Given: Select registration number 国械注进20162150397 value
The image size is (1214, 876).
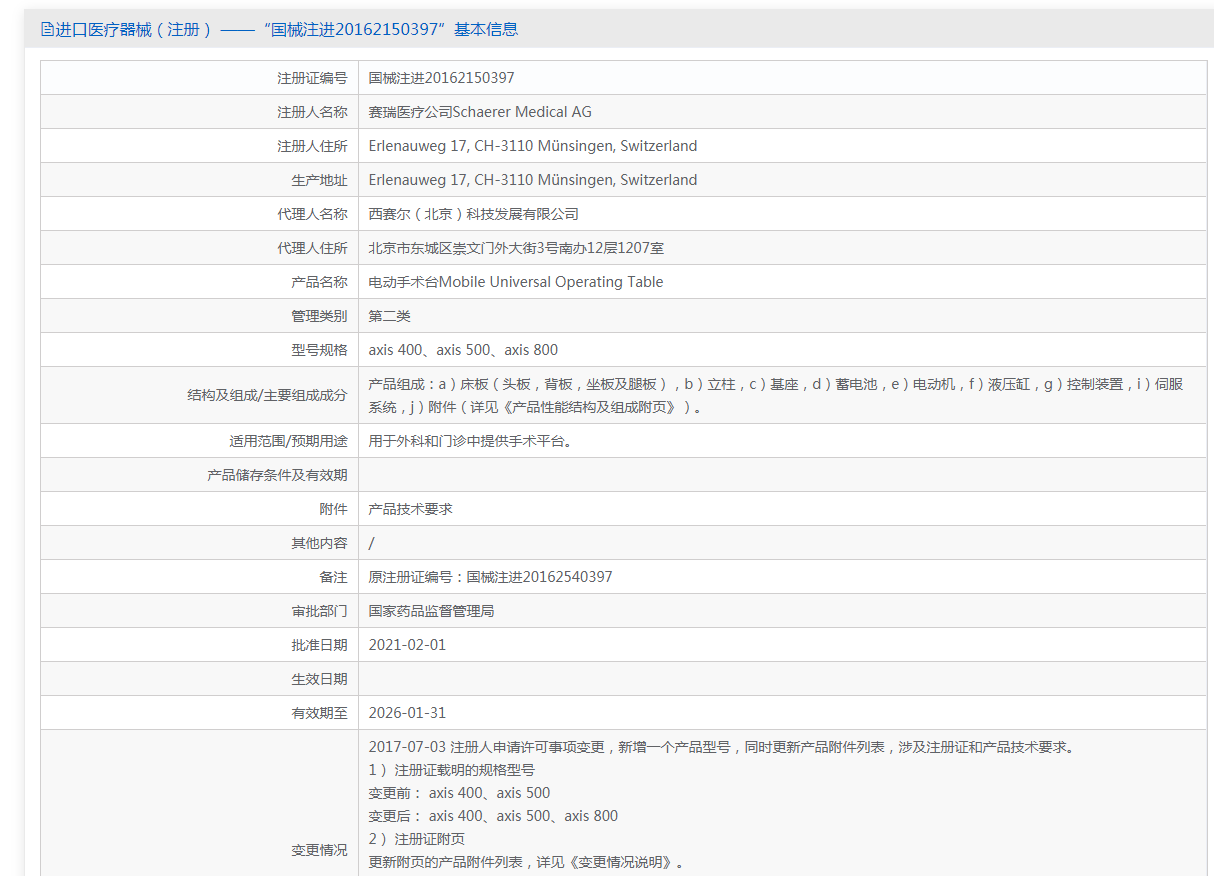Looking at the screenshot, I should tap(441, 78).
